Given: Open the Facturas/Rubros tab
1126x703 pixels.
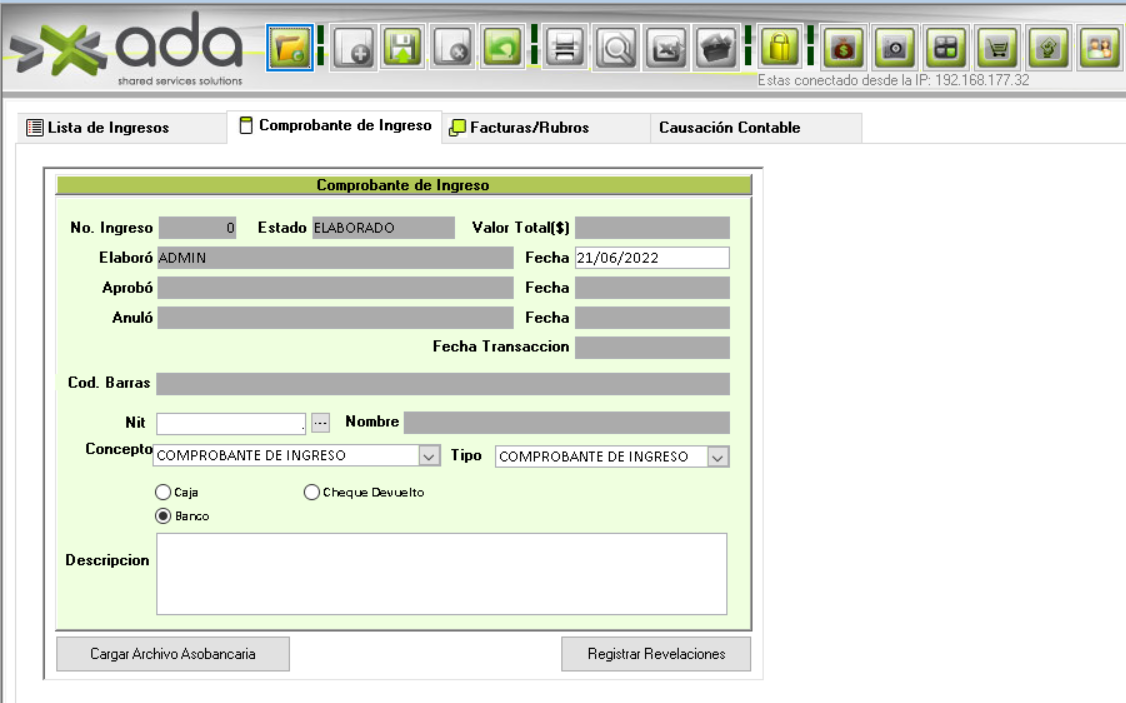Looking at the screenshot, I should click(x=520, y=128).
